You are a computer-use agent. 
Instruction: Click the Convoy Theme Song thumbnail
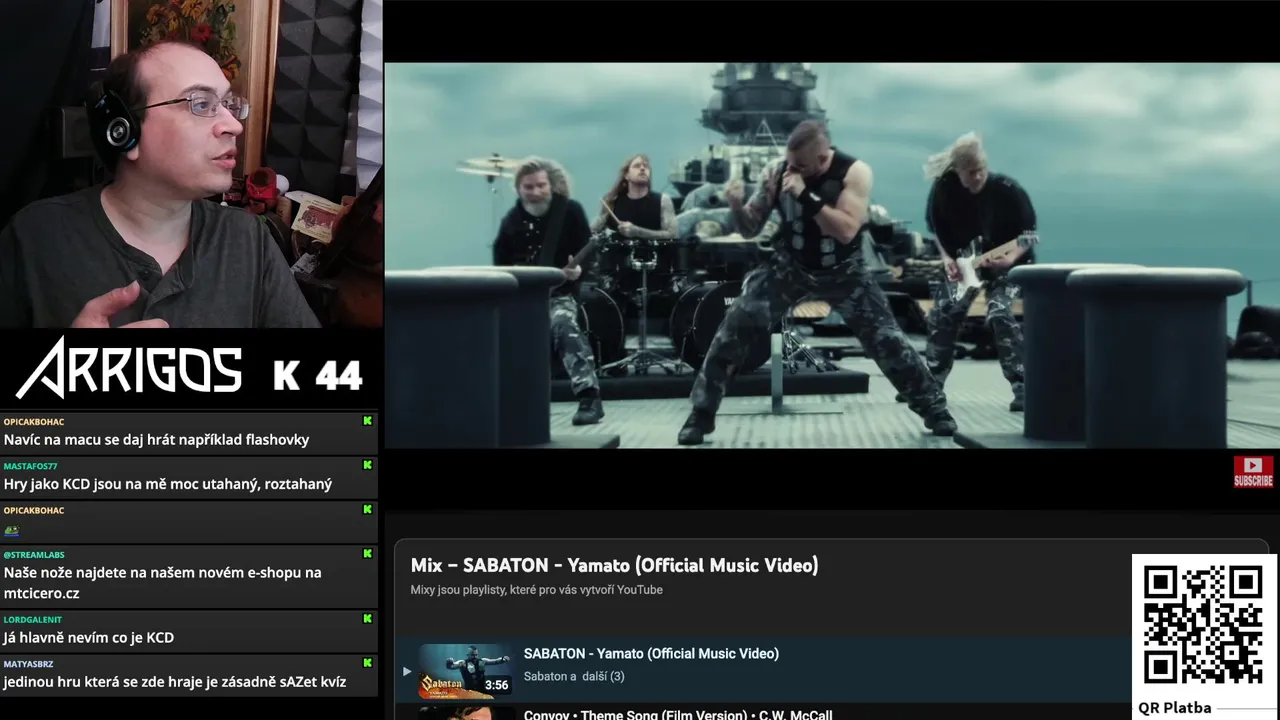click(x=466, y=714)
